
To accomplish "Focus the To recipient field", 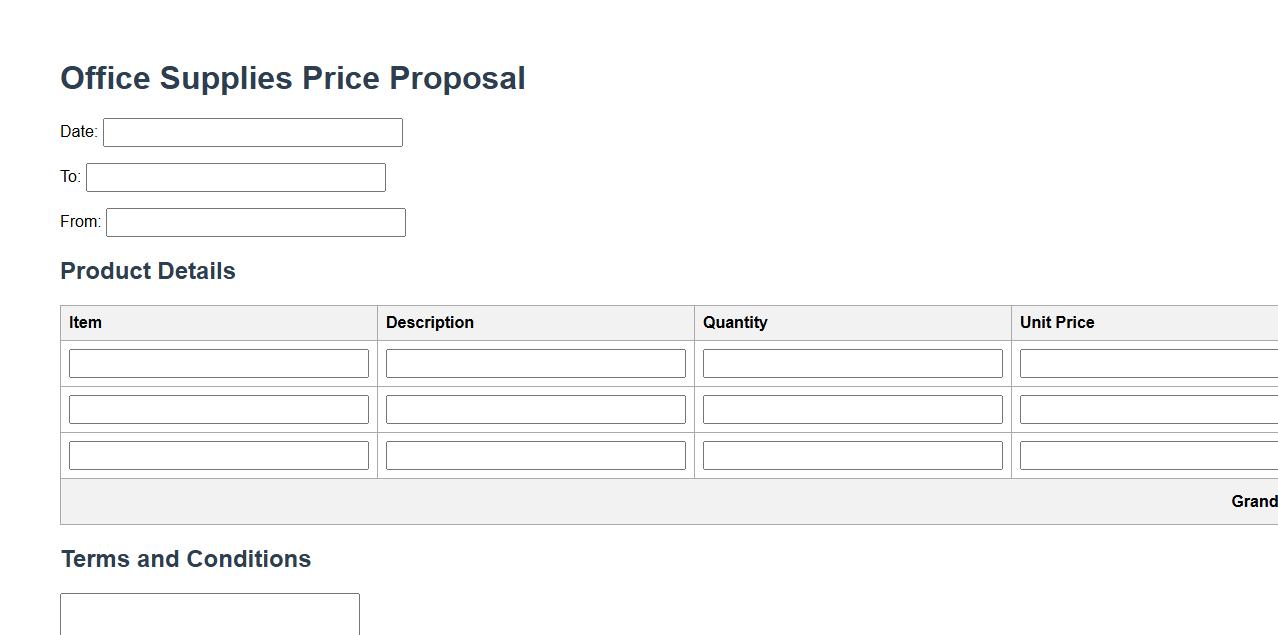I will tap(235, 177).
